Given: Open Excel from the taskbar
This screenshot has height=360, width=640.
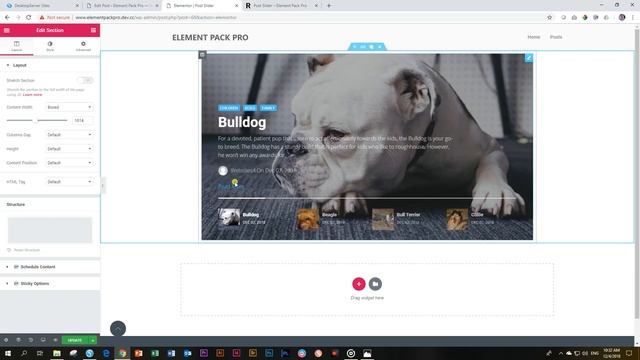Looking at the screenshot, I should click(155, 353).
